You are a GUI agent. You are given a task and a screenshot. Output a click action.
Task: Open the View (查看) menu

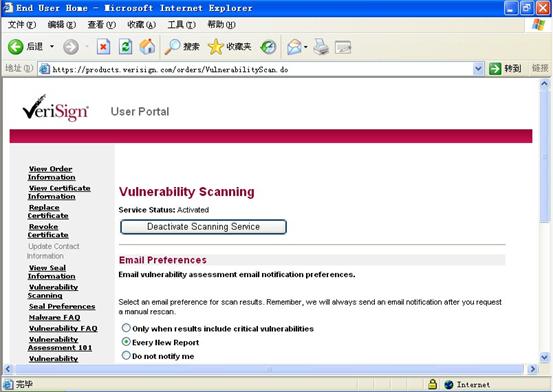coord(102,25)
